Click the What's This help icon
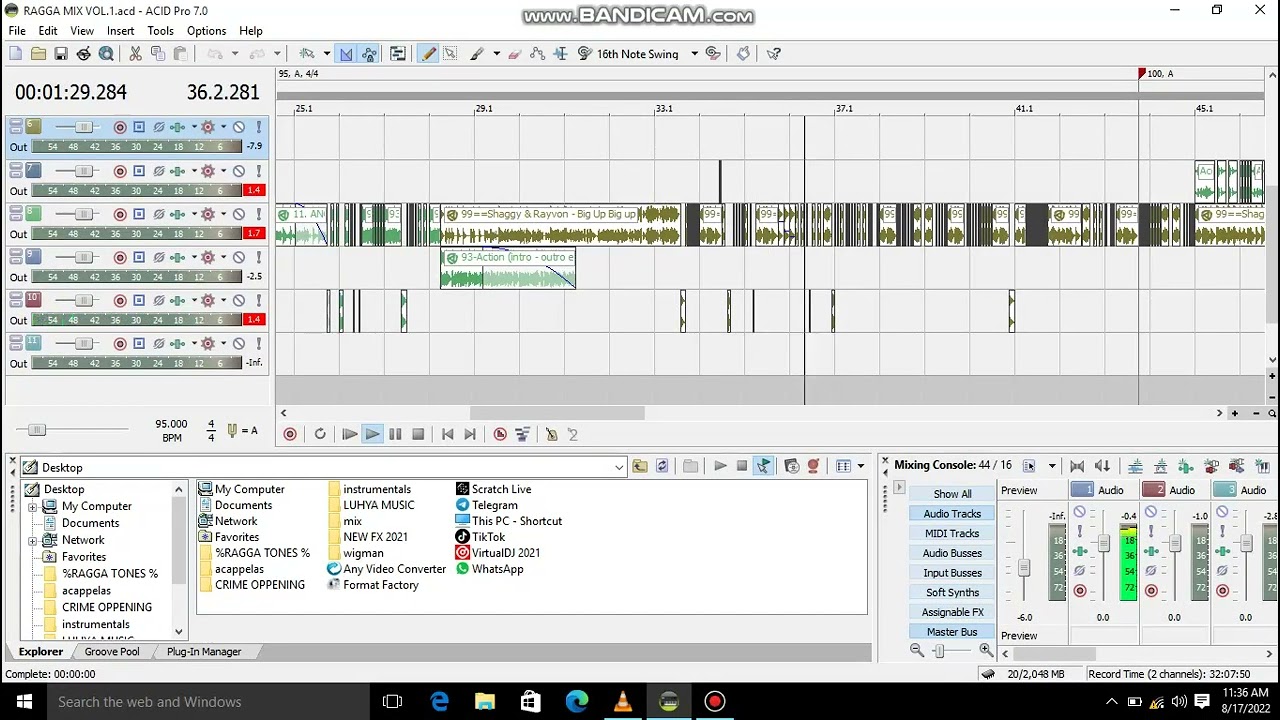 click(774, 54)
